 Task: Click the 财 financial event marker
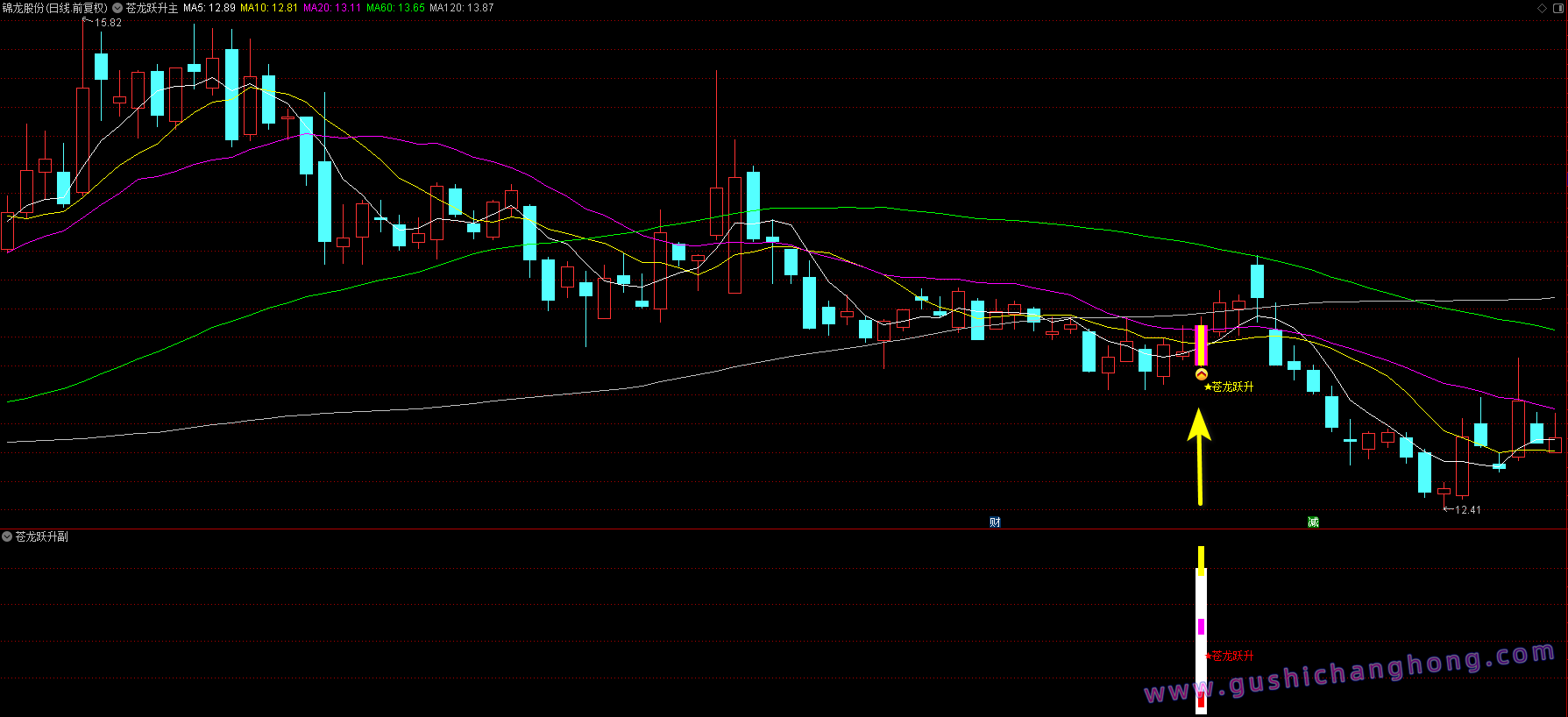point(995,522)
